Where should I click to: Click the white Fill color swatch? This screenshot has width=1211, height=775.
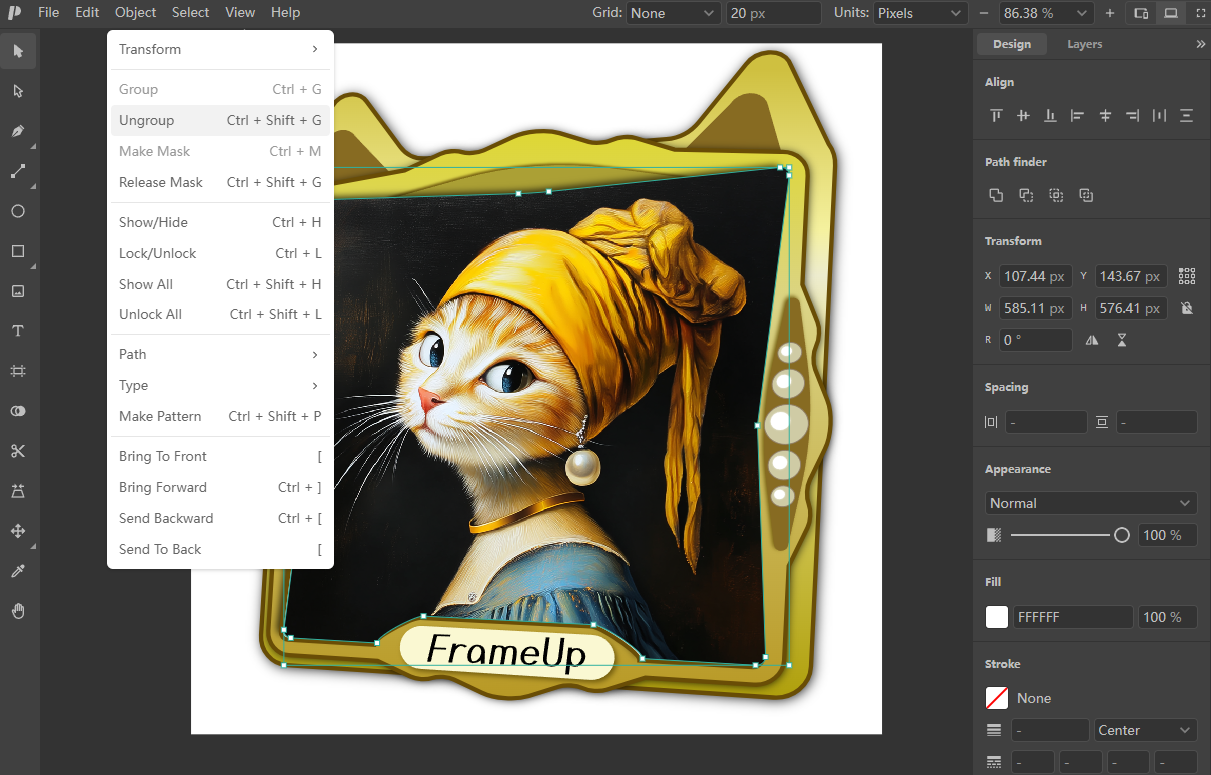(x=997, y=617)
